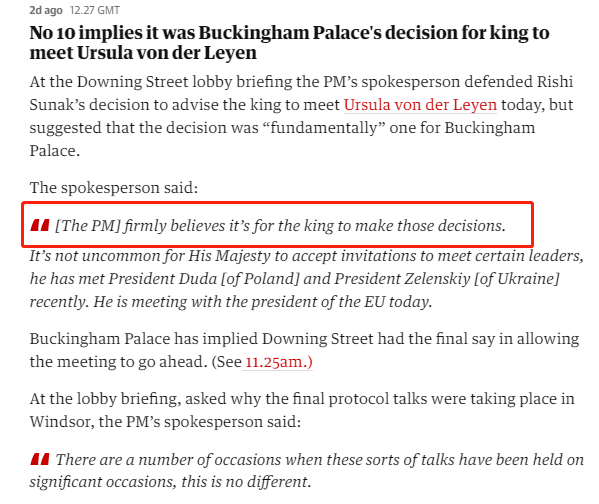Viewport: 599px width, 504px height.
Task: Click 'meet Ursula von der Leyen' in the headline
Action: pyautogui.click(x=143, y=53)
